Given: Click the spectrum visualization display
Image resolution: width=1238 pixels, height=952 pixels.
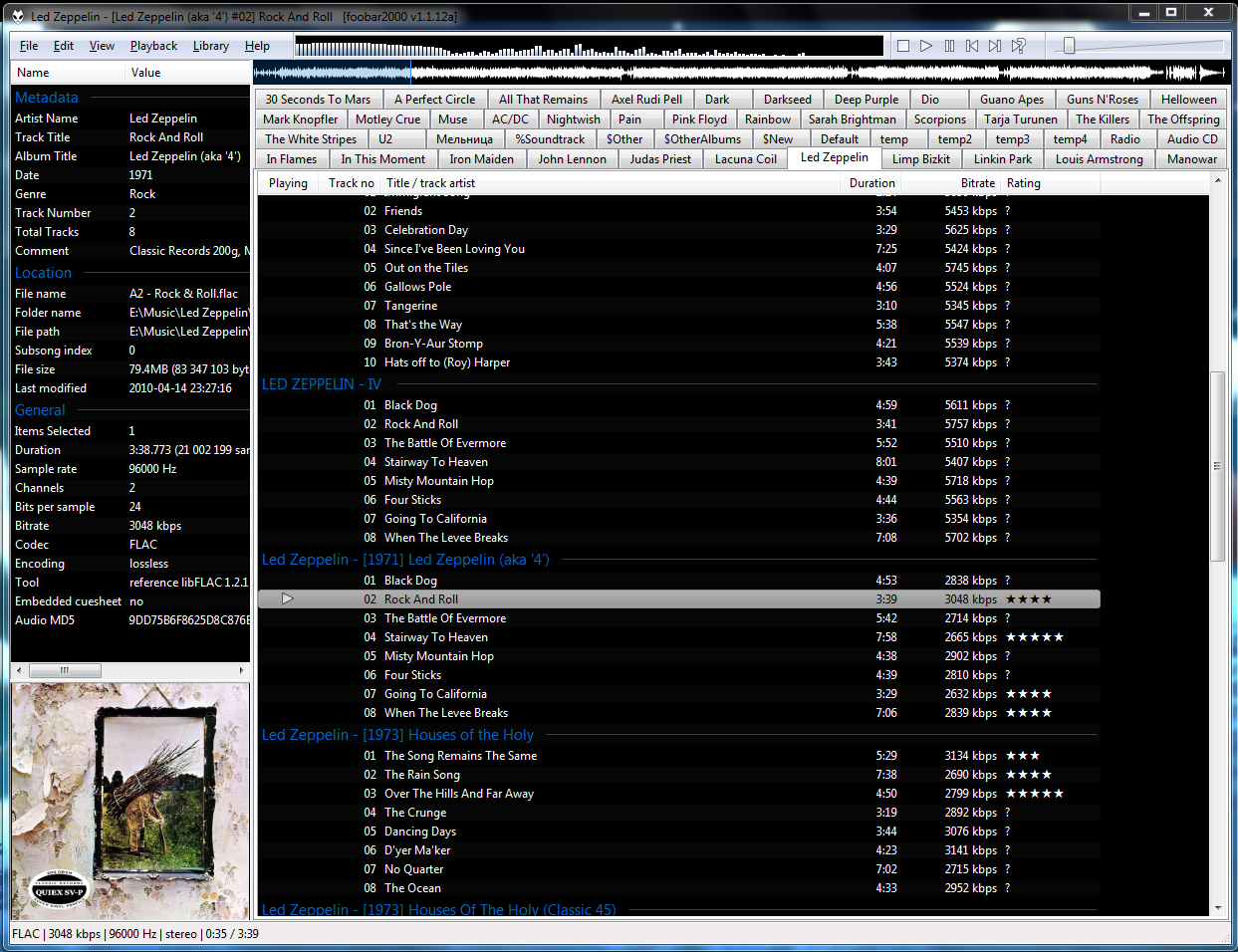Looking at the screenshot, I should pos(589,46).
